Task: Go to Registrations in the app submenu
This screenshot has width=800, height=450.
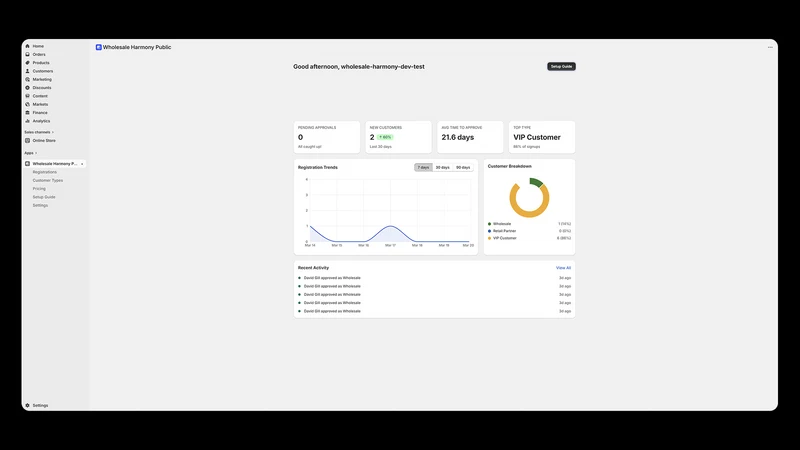Action: coord(45,172)
